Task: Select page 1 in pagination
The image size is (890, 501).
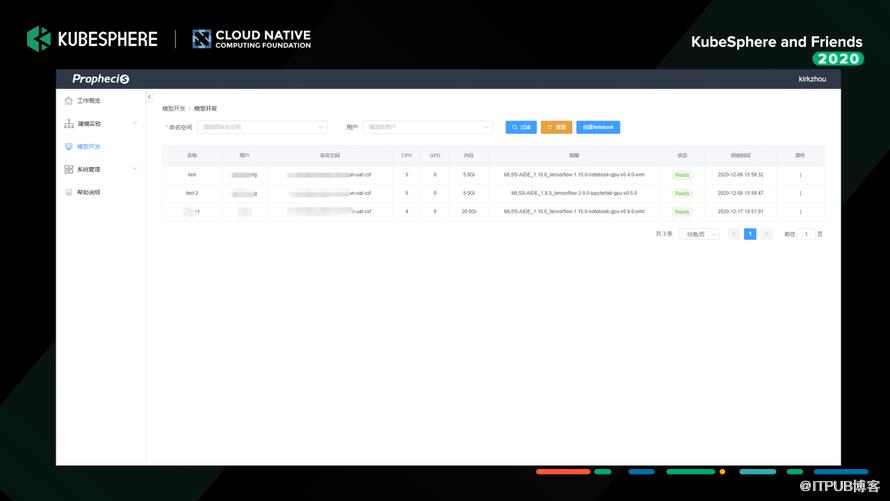Action: (750, 234)
